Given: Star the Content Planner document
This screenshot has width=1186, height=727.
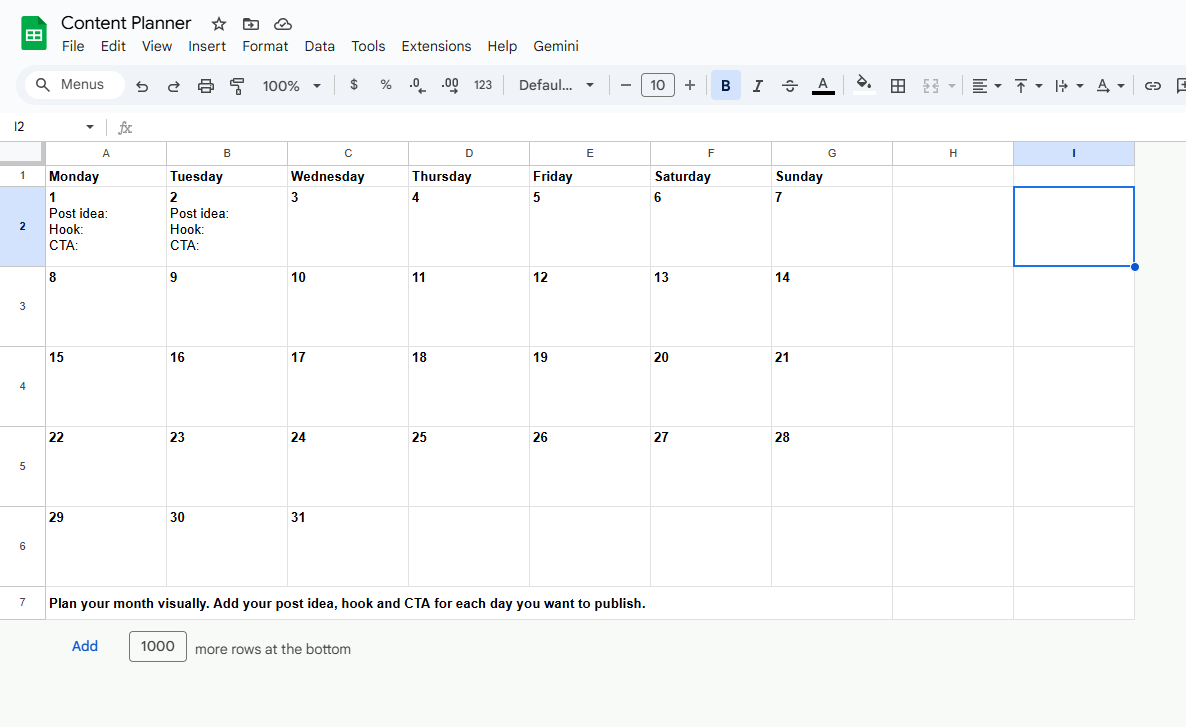Looking at the screenshot, I should [219, 23].
